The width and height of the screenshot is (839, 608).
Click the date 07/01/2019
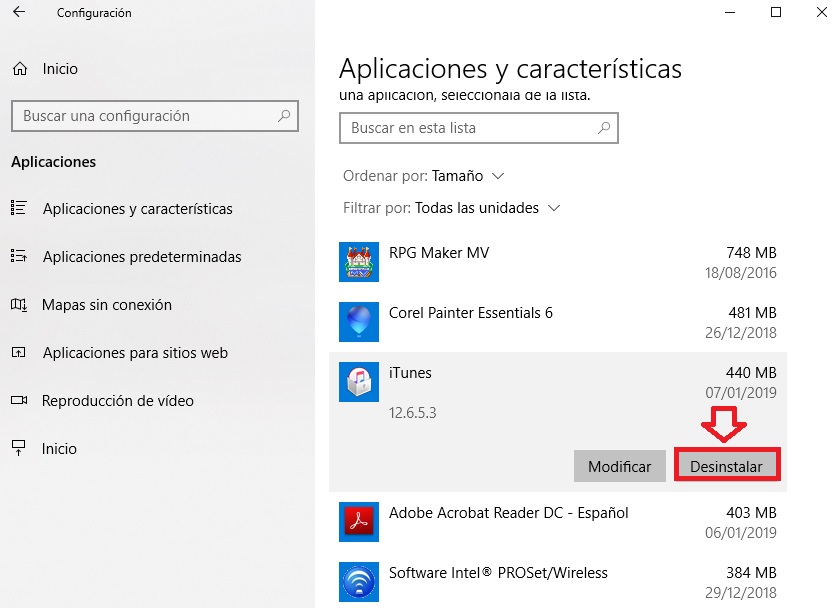[x=741, y=392]
